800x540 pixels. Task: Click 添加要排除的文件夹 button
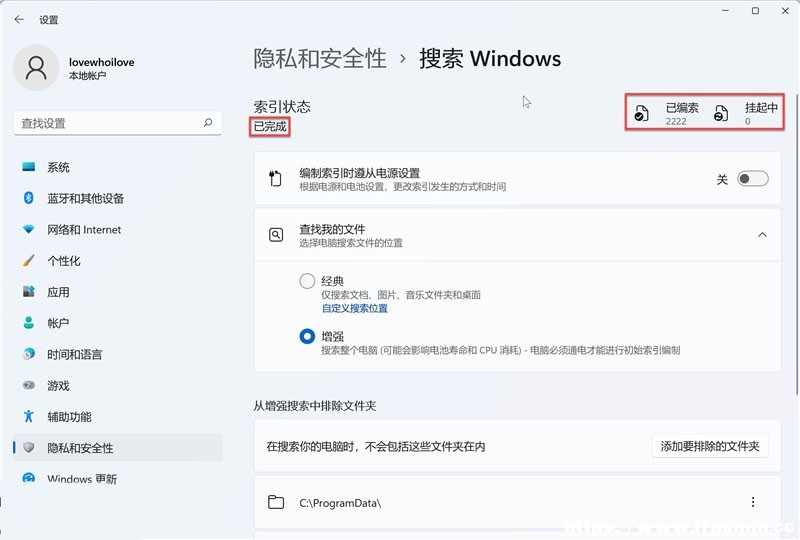tap(710, 446)
